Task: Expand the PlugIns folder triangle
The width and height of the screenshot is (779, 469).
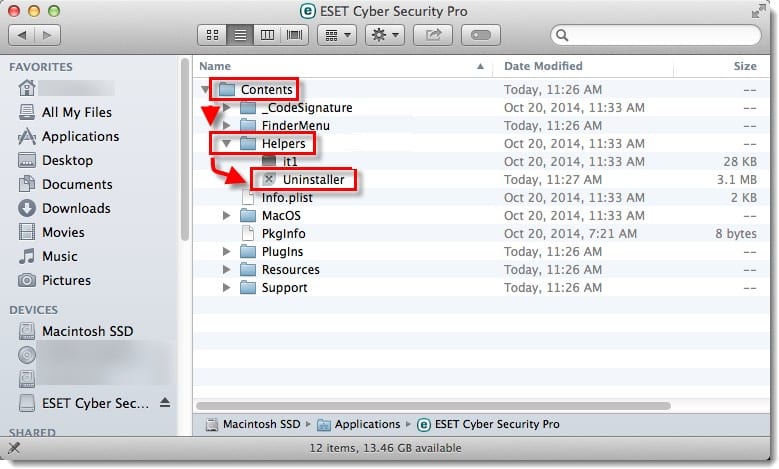Action: pyautogui.click(x=226, y=251)
